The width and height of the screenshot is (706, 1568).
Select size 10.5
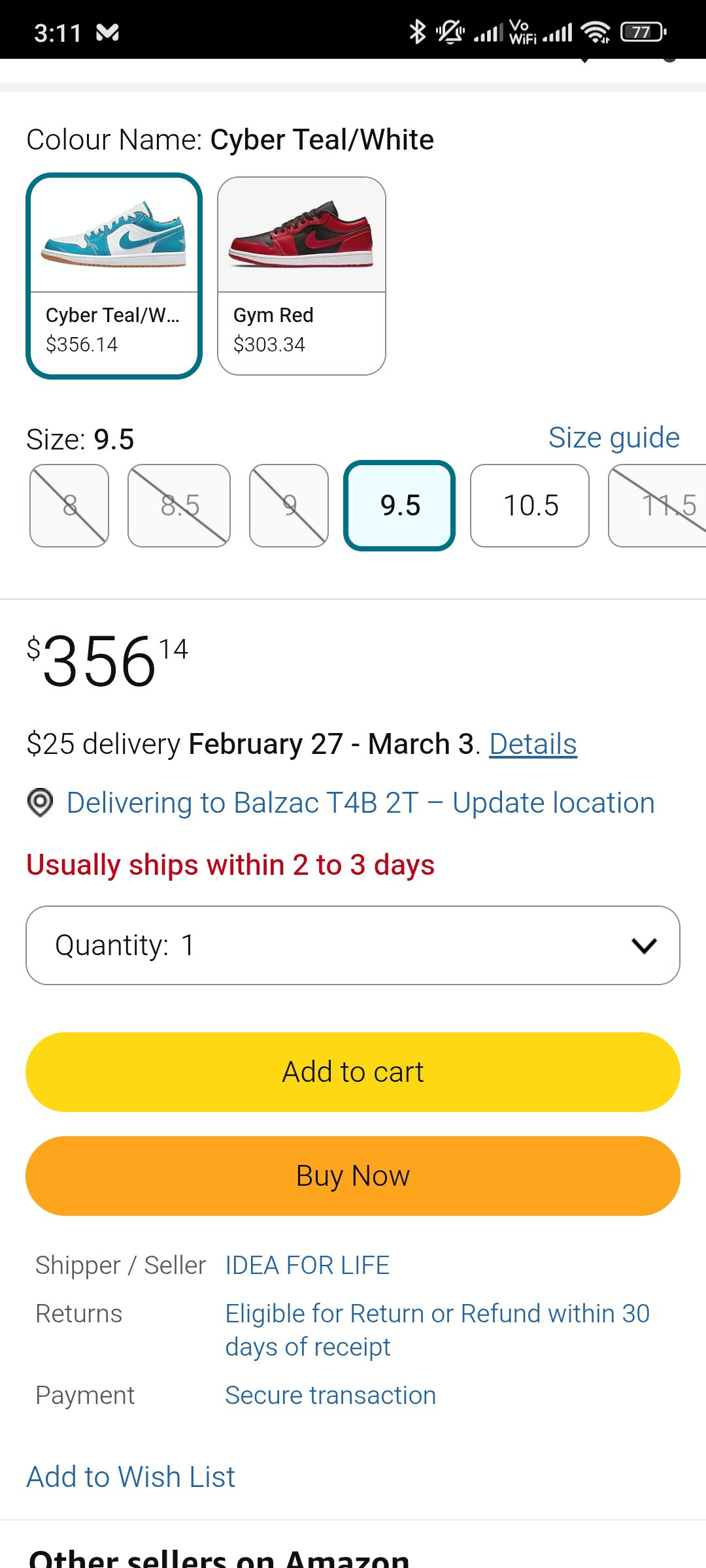529,506
